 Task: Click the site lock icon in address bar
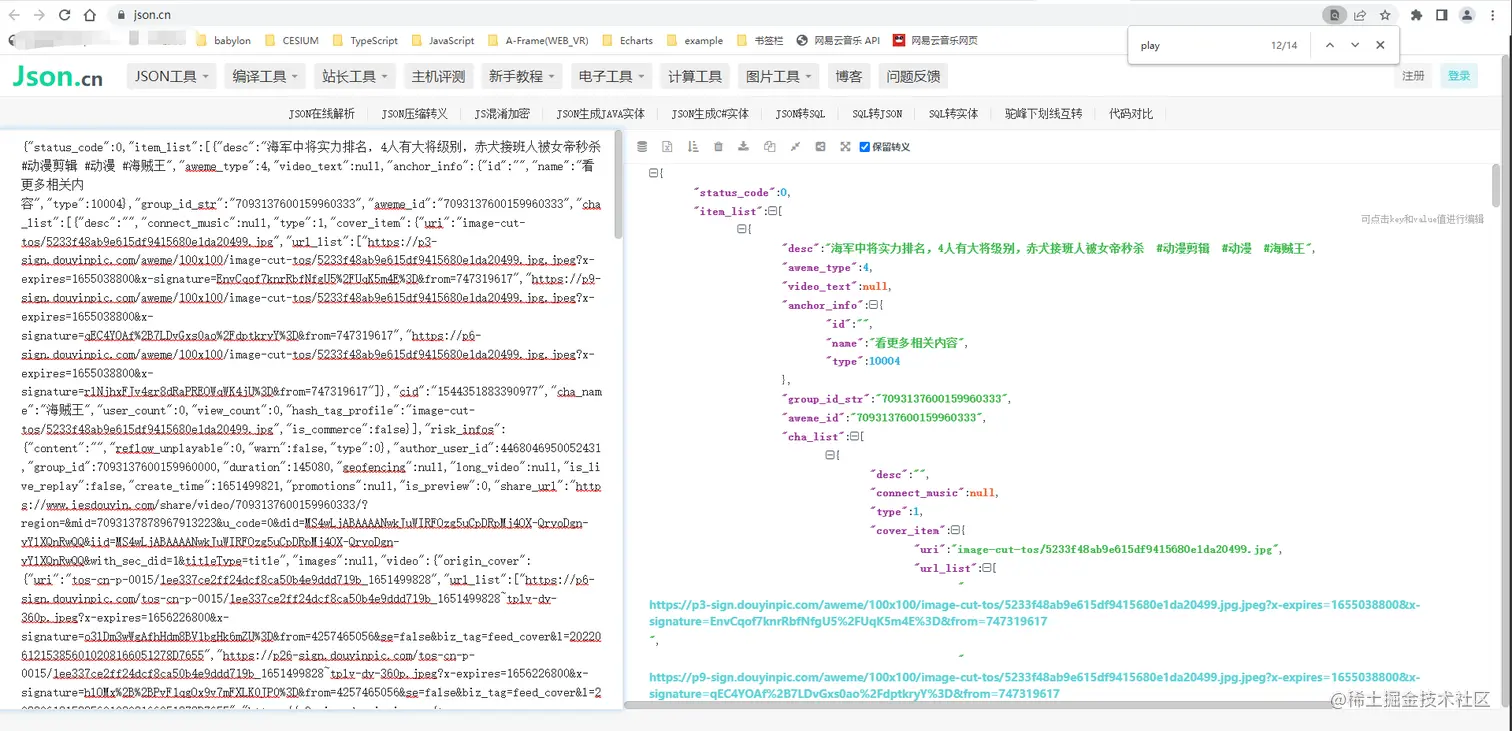tap(121, 15)
